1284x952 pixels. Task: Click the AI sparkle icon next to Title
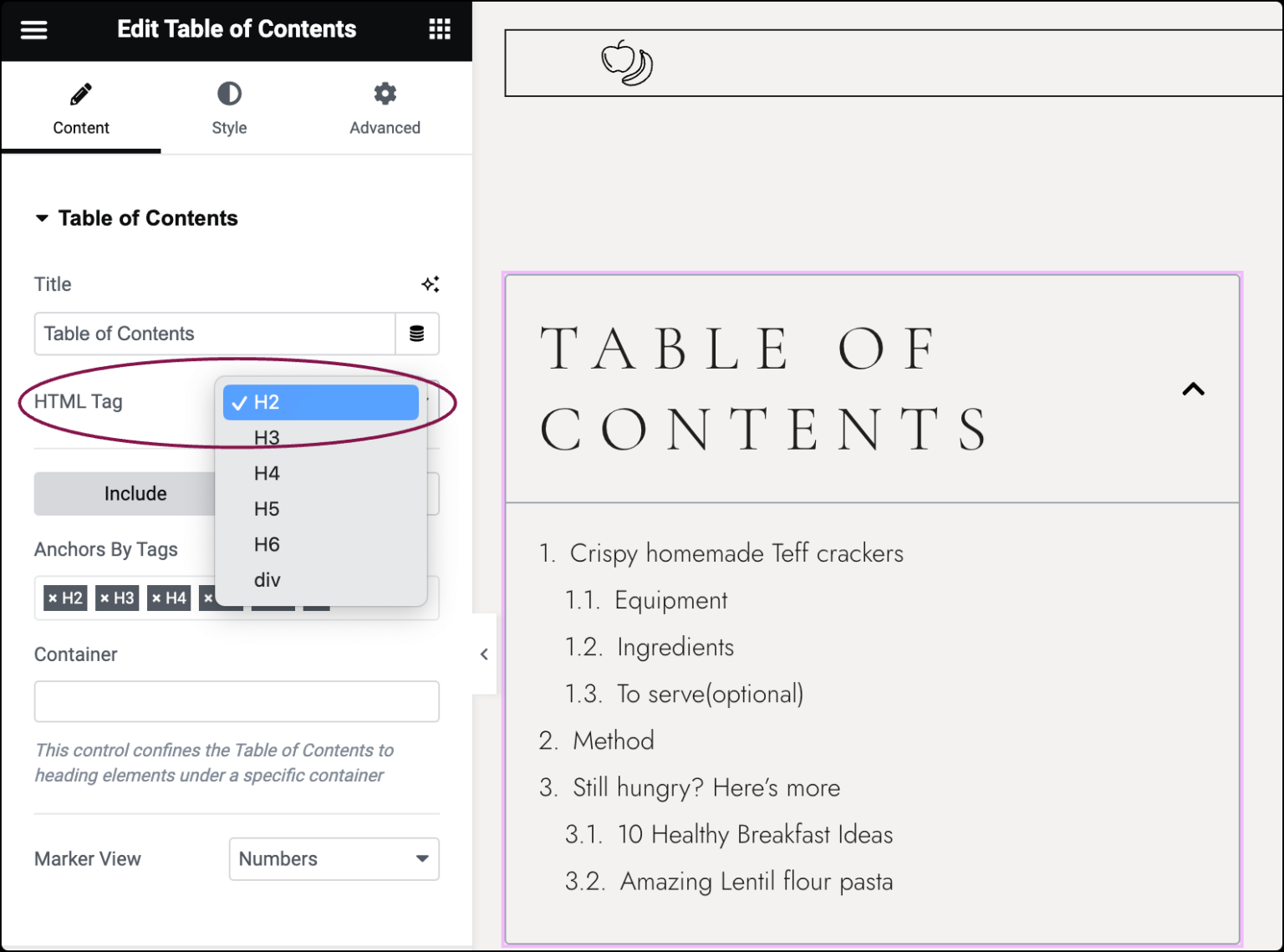point(431,284)
